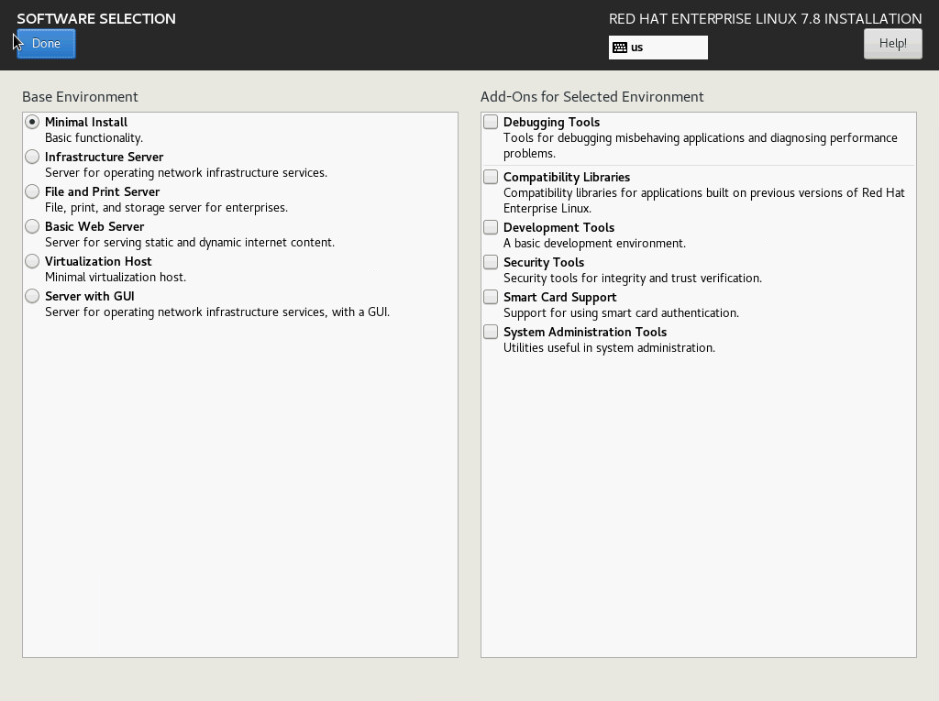
Task: Click the Server with GUI label
Action: pyautogui.click(x=90, y=296)
